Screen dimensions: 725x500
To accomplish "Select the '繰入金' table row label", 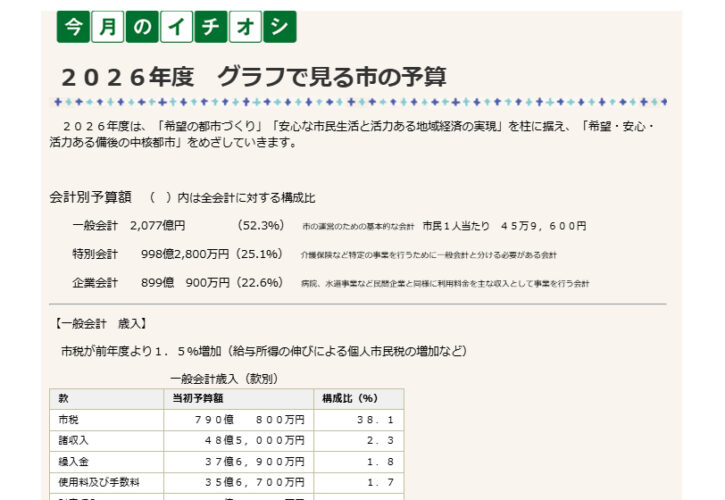I will coord(75,460).
